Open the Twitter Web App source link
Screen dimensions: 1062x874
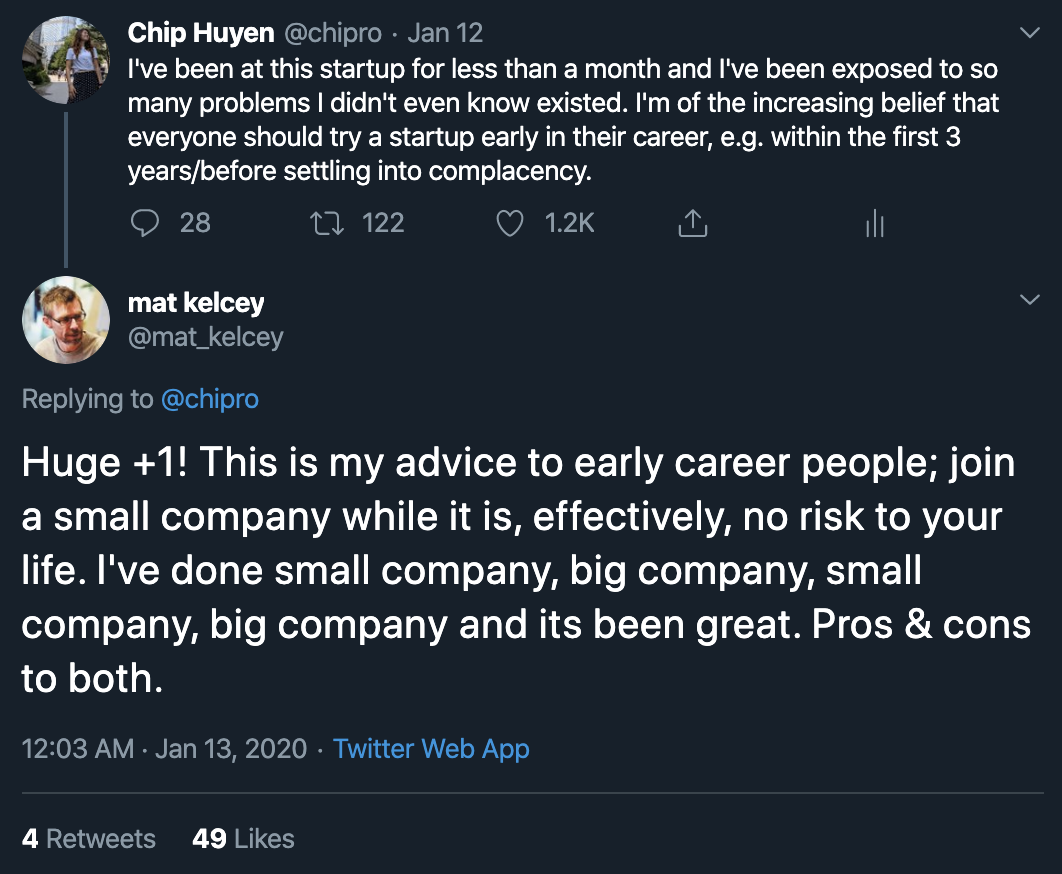point(431,749)
